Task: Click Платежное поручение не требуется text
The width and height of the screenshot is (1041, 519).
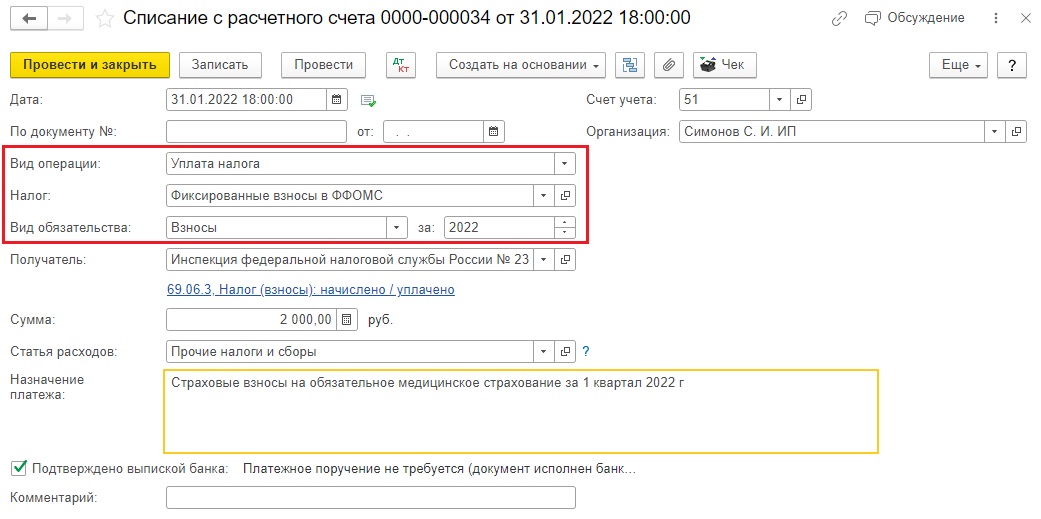Action: [440, 469]
